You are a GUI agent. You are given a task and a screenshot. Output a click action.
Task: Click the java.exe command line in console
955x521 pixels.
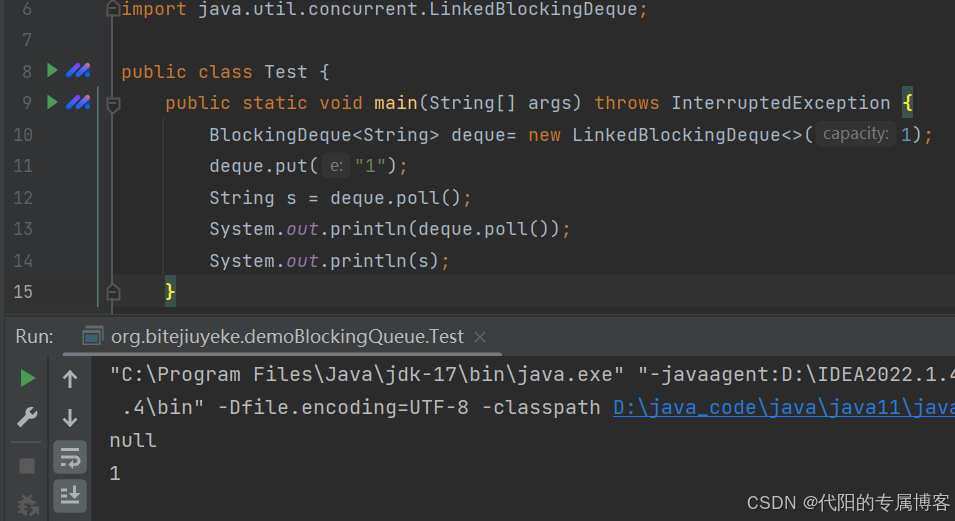[x=367, y=374]
